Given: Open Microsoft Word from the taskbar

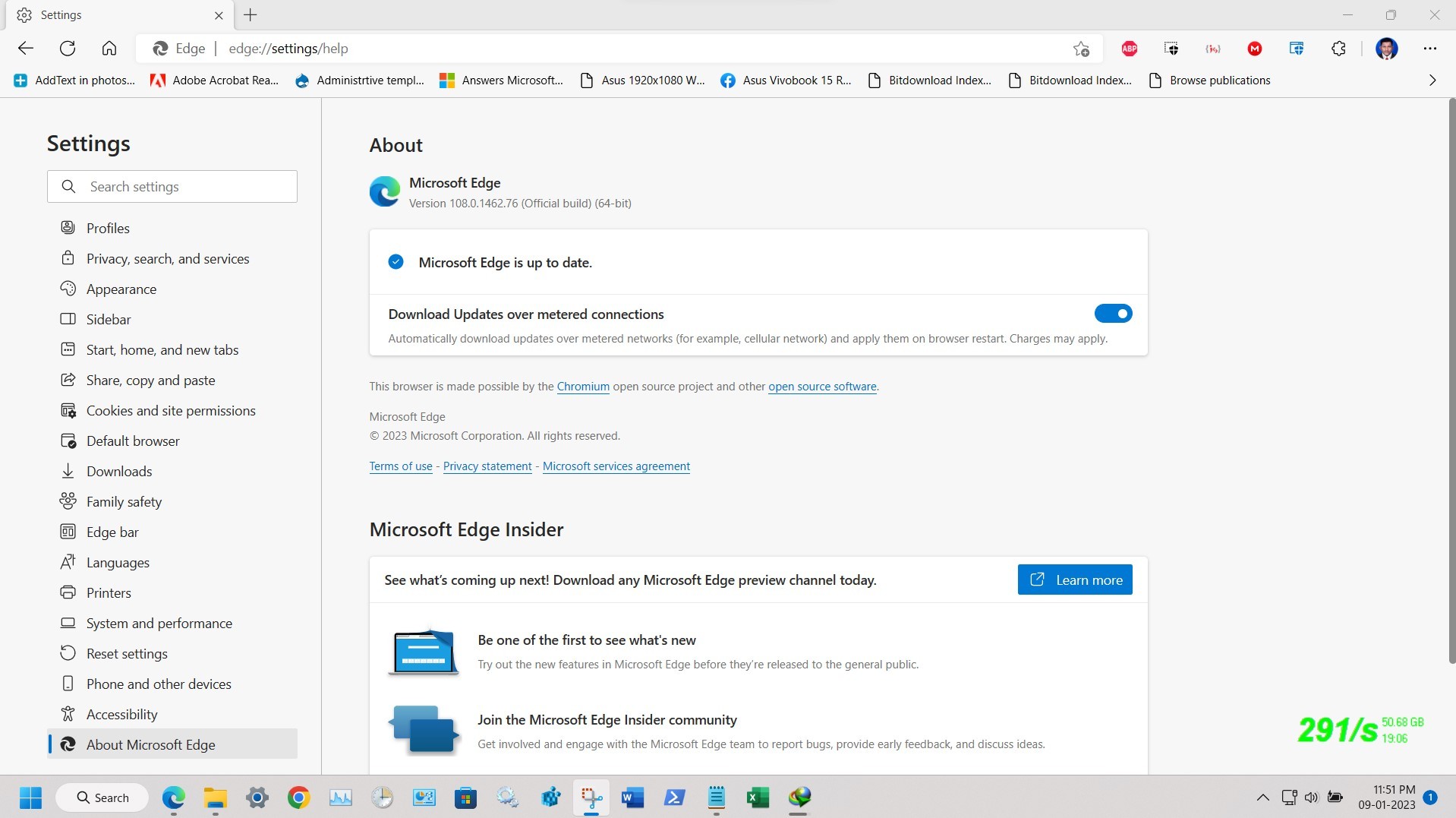Looking at the screenshot, I should point(632,797).
